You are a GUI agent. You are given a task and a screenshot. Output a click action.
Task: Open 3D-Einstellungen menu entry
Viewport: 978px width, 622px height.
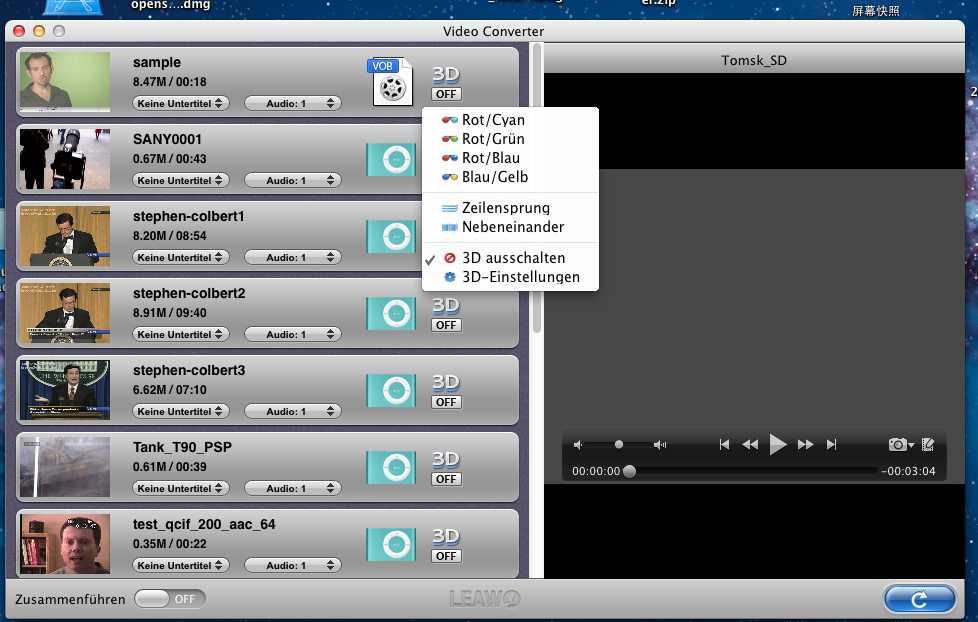[510, 277]
